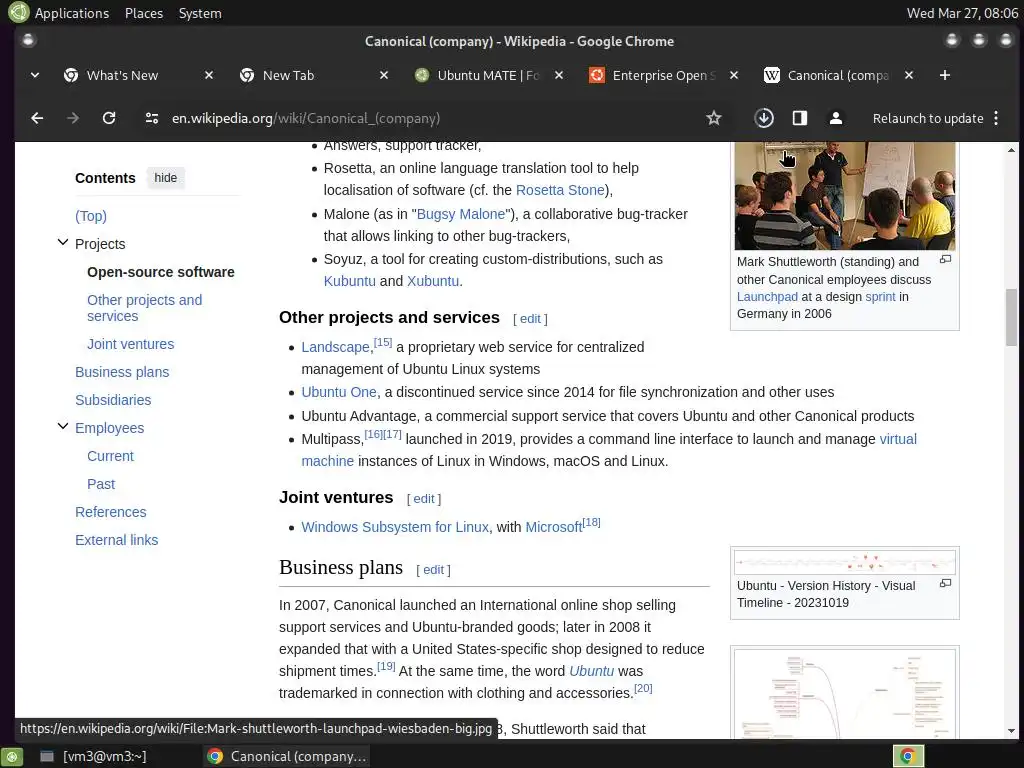This screenshot has height=768, width=1024.
Task: Open the Ubuntu One link
Action: [339, 392]
